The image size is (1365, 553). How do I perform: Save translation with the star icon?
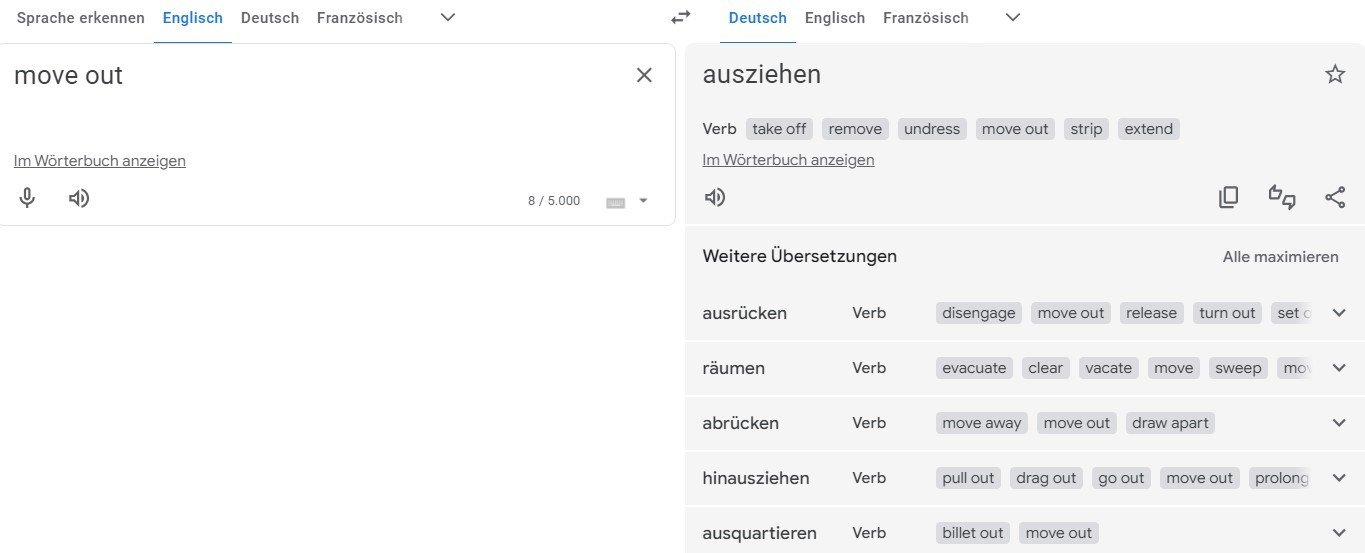(x=1335, y=74)
